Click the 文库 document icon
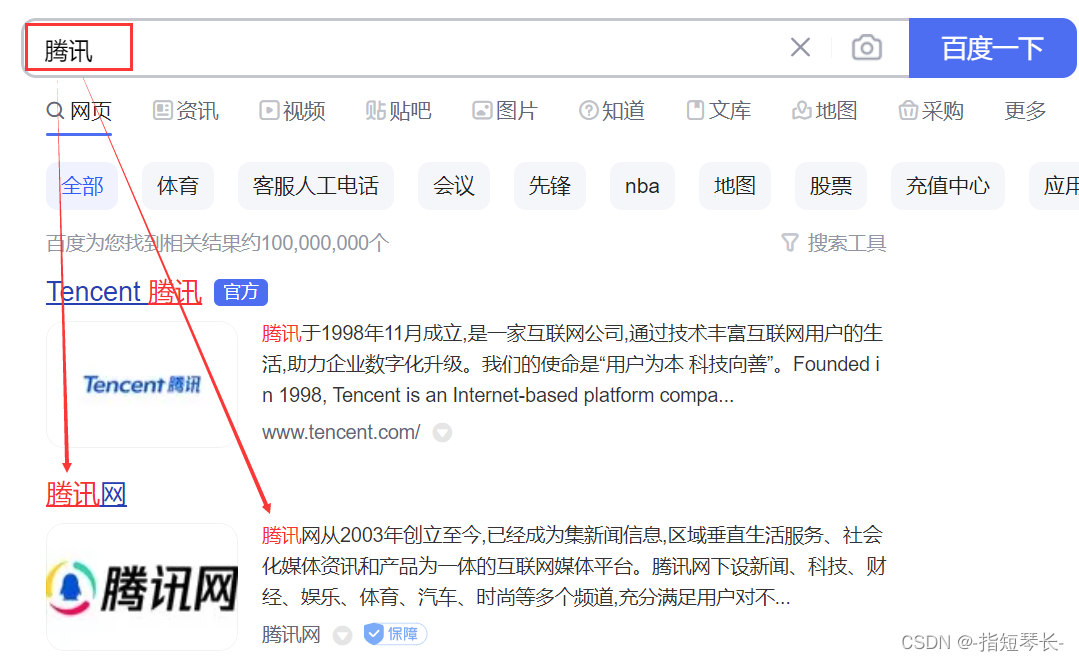 pos(696,111)
